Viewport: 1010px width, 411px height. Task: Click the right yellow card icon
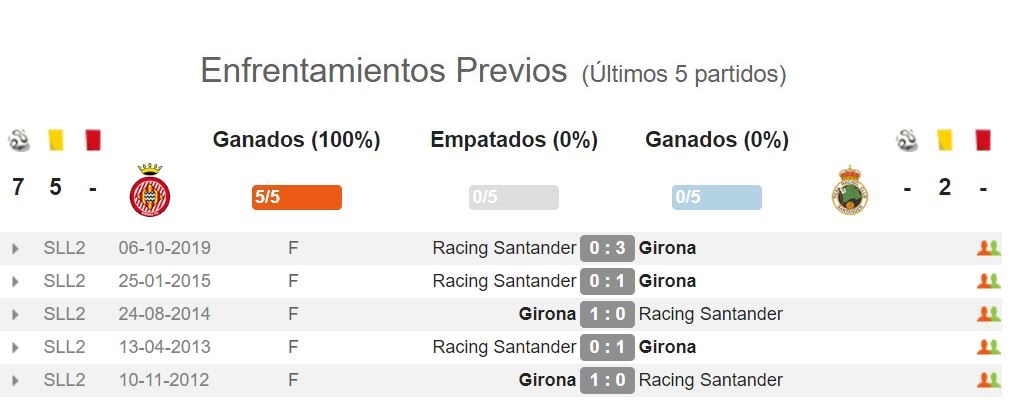pos(945,140)
